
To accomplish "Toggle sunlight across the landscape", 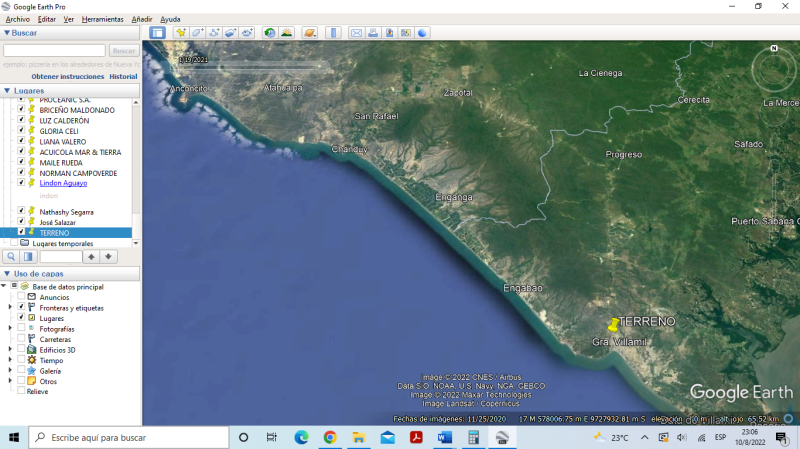I will pos(287,33).
